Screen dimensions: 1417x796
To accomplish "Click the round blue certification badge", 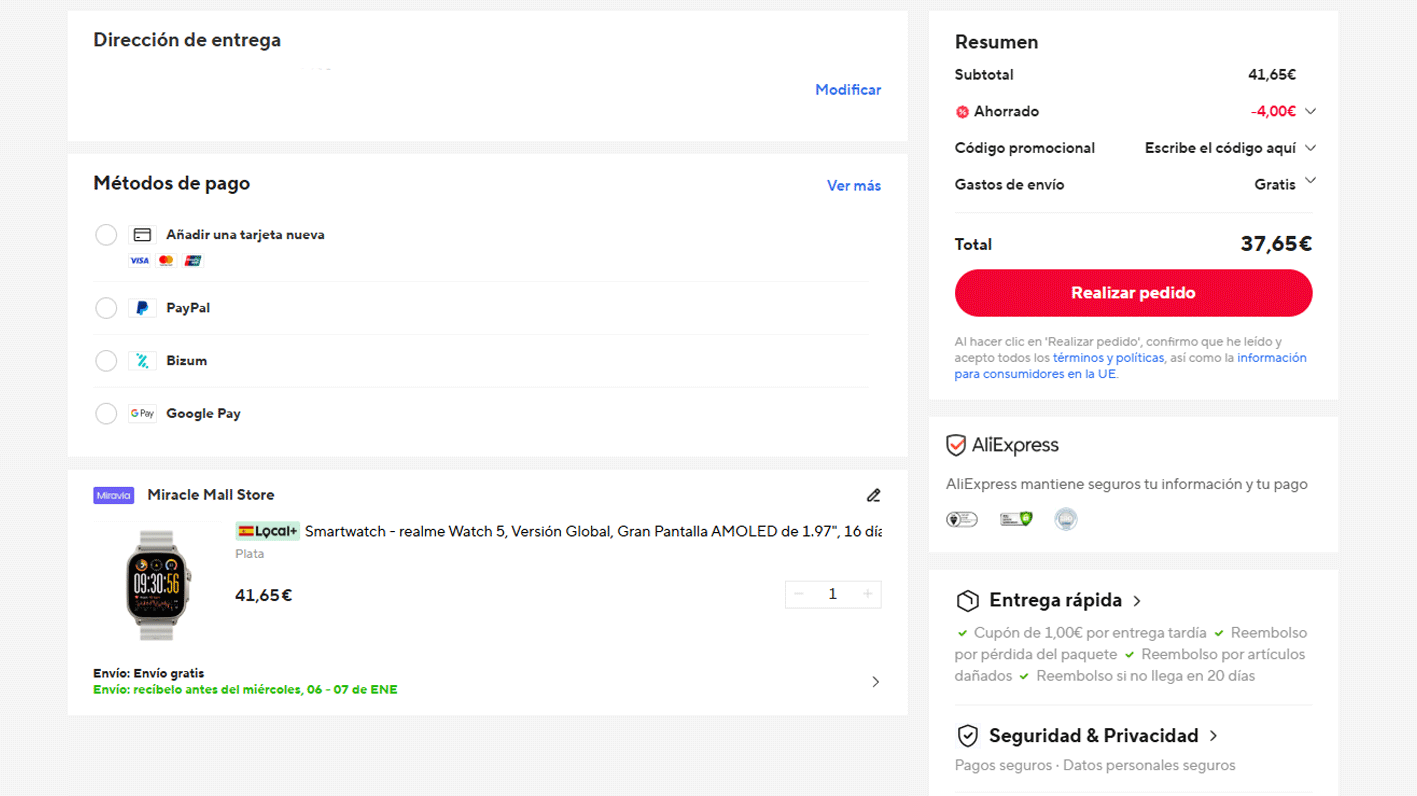I will (1066, 519).
